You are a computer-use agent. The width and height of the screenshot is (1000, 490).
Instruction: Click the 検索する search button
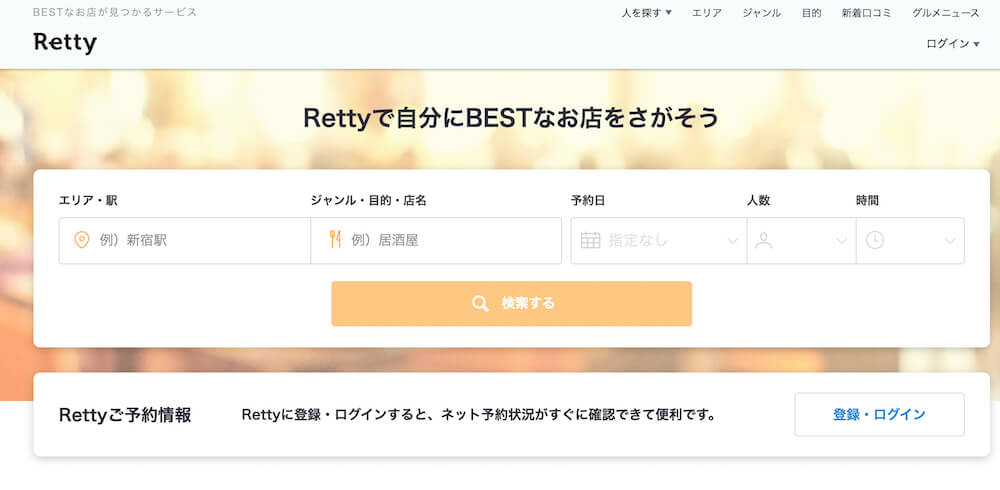click(511, 304)
